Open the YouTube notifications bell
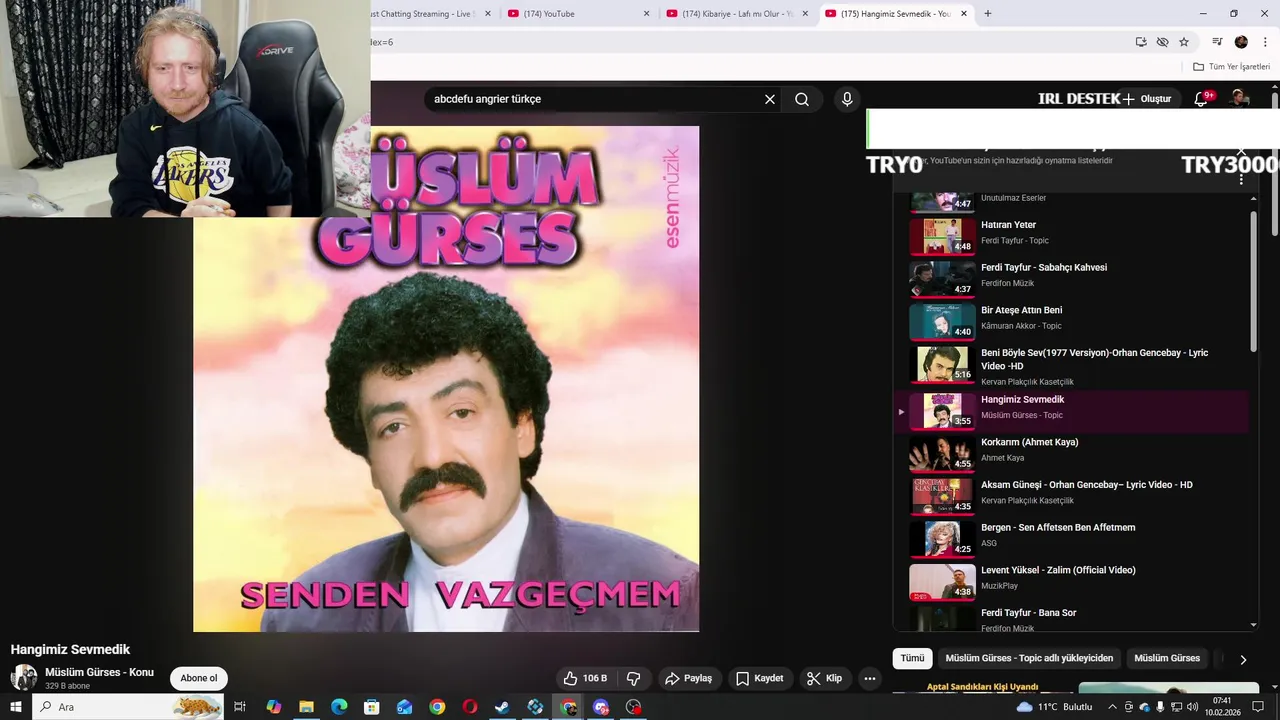The image size is (1280, 720). [x=1203, y=98]
